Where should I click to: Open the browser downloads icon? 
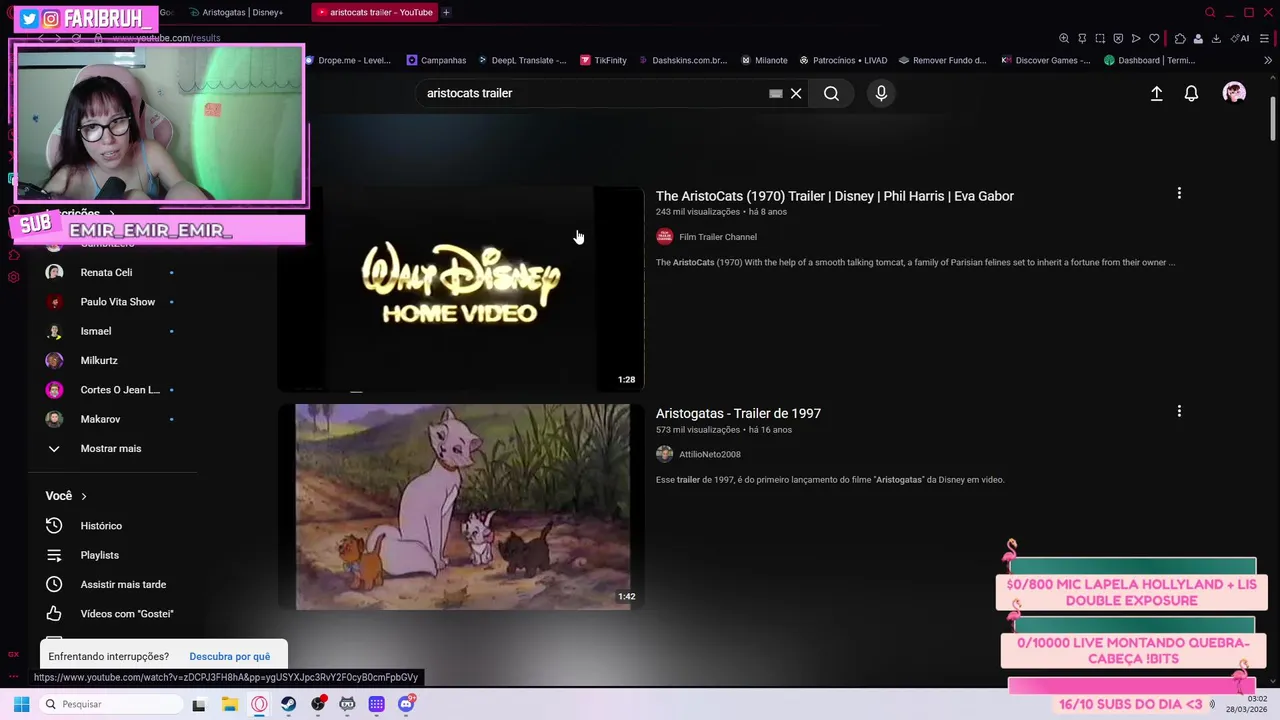pyautogui.click(x=1216, y=38)
